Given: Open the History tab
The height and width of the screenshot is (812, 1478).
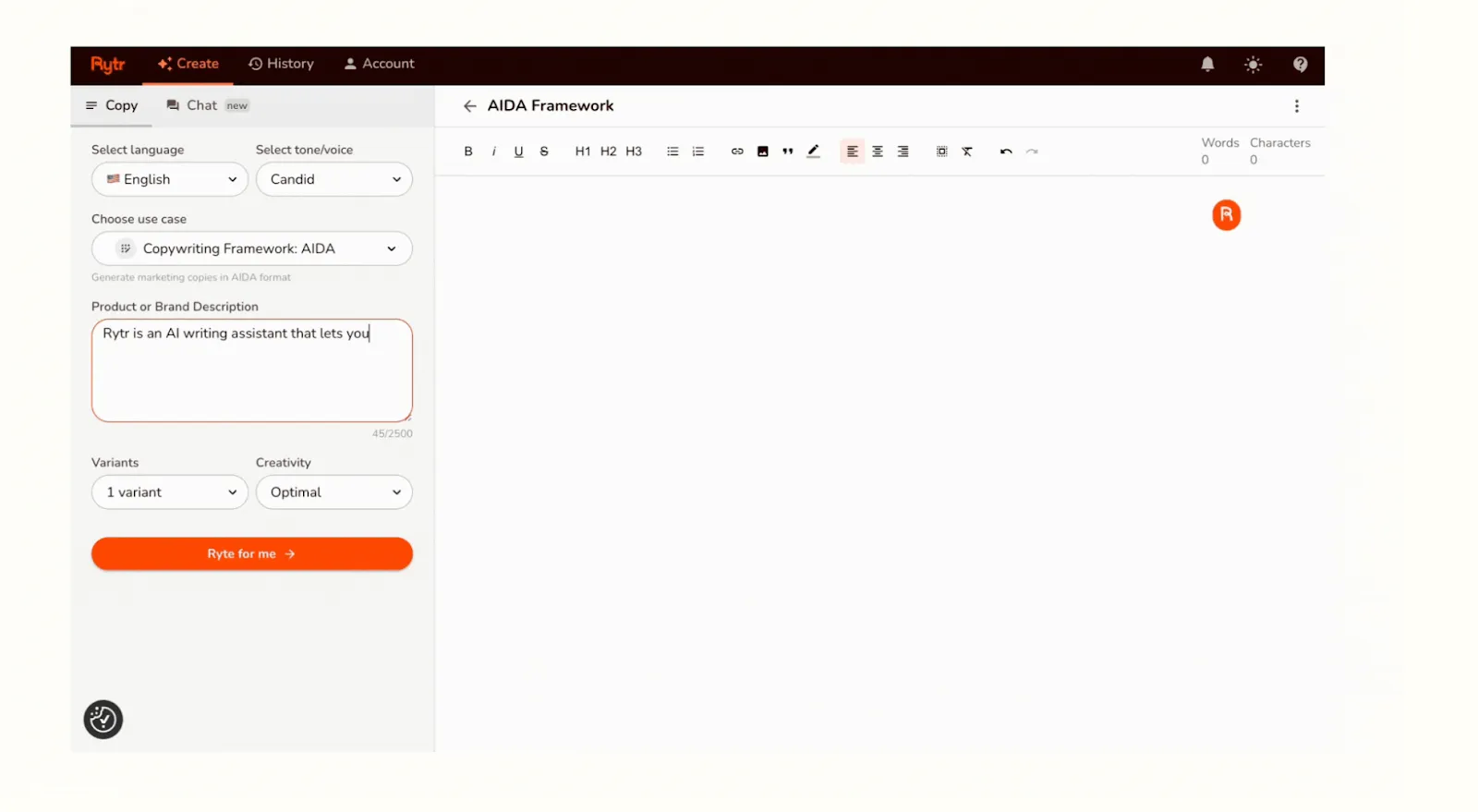Looking at the screenshot, I should coord(282,64).
